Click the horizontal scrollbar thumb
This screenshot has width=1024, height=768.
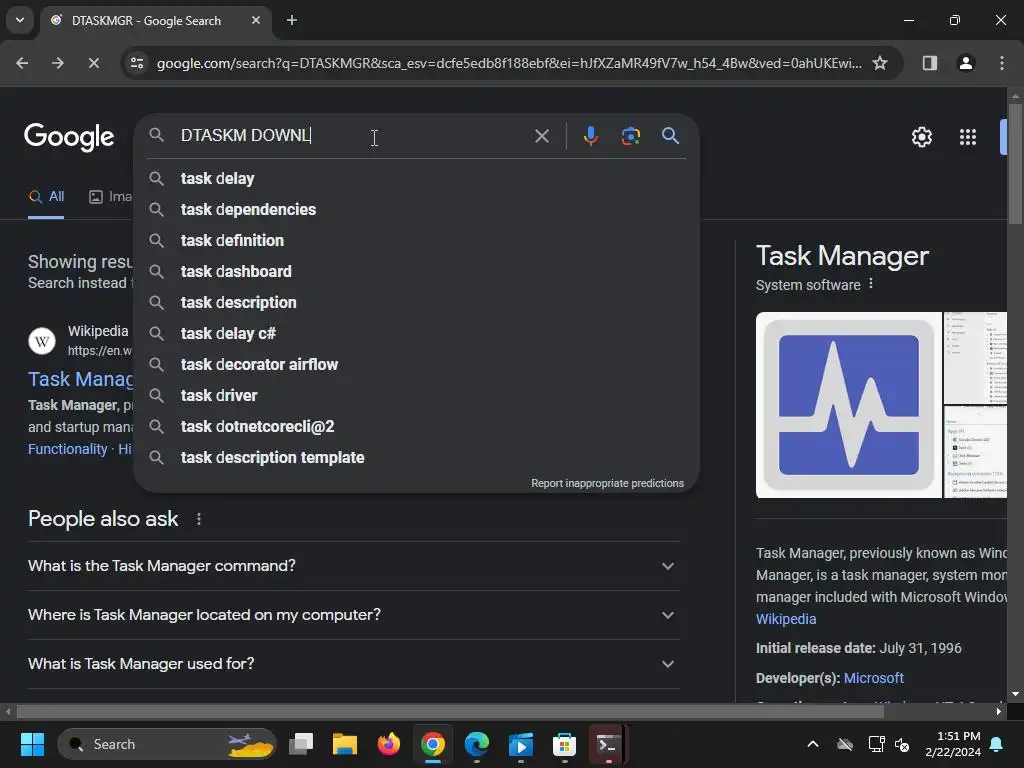pyautogui.click(x=450, y=711)
